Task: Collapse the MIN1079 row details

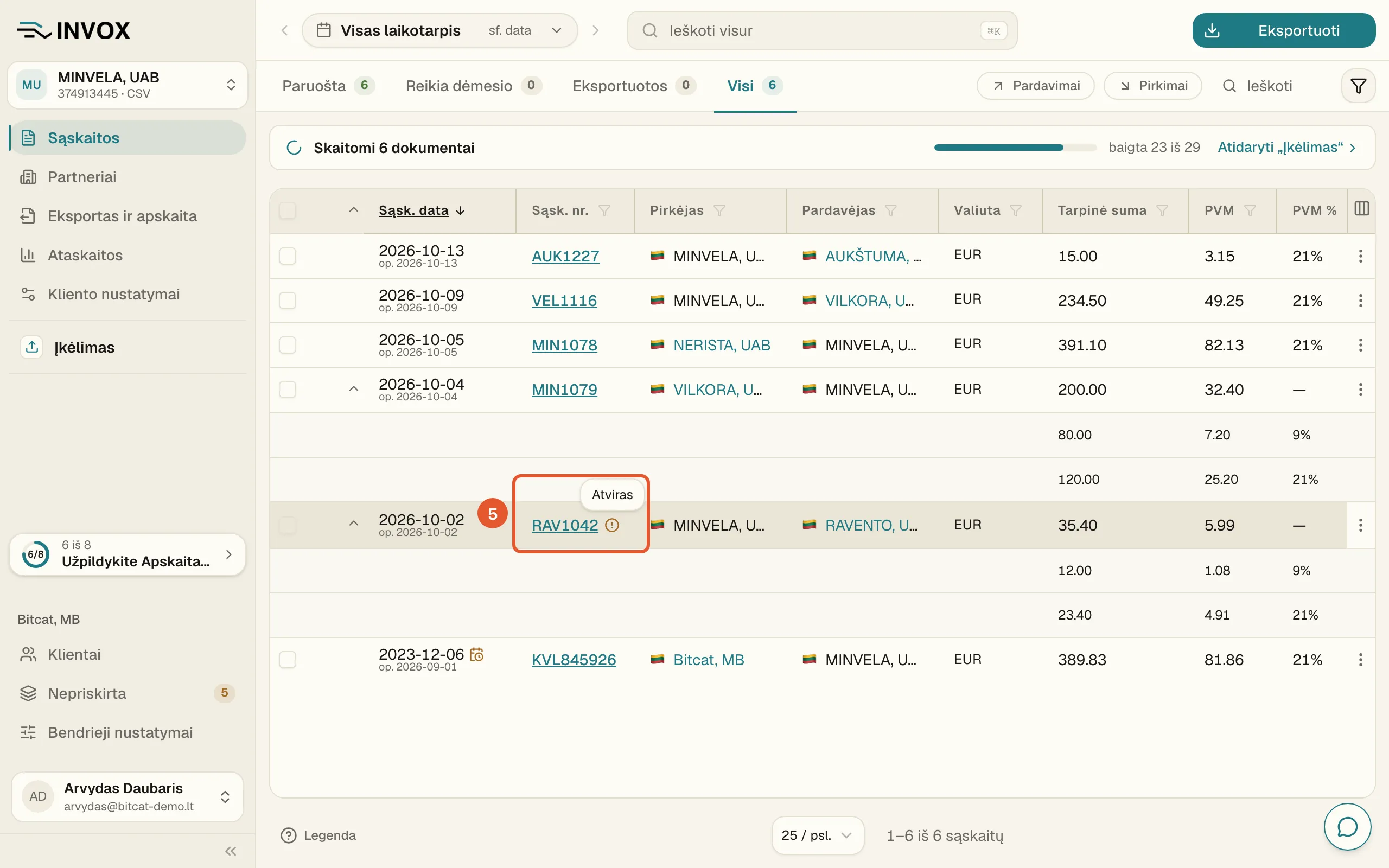Action: (x=354, y=389)
